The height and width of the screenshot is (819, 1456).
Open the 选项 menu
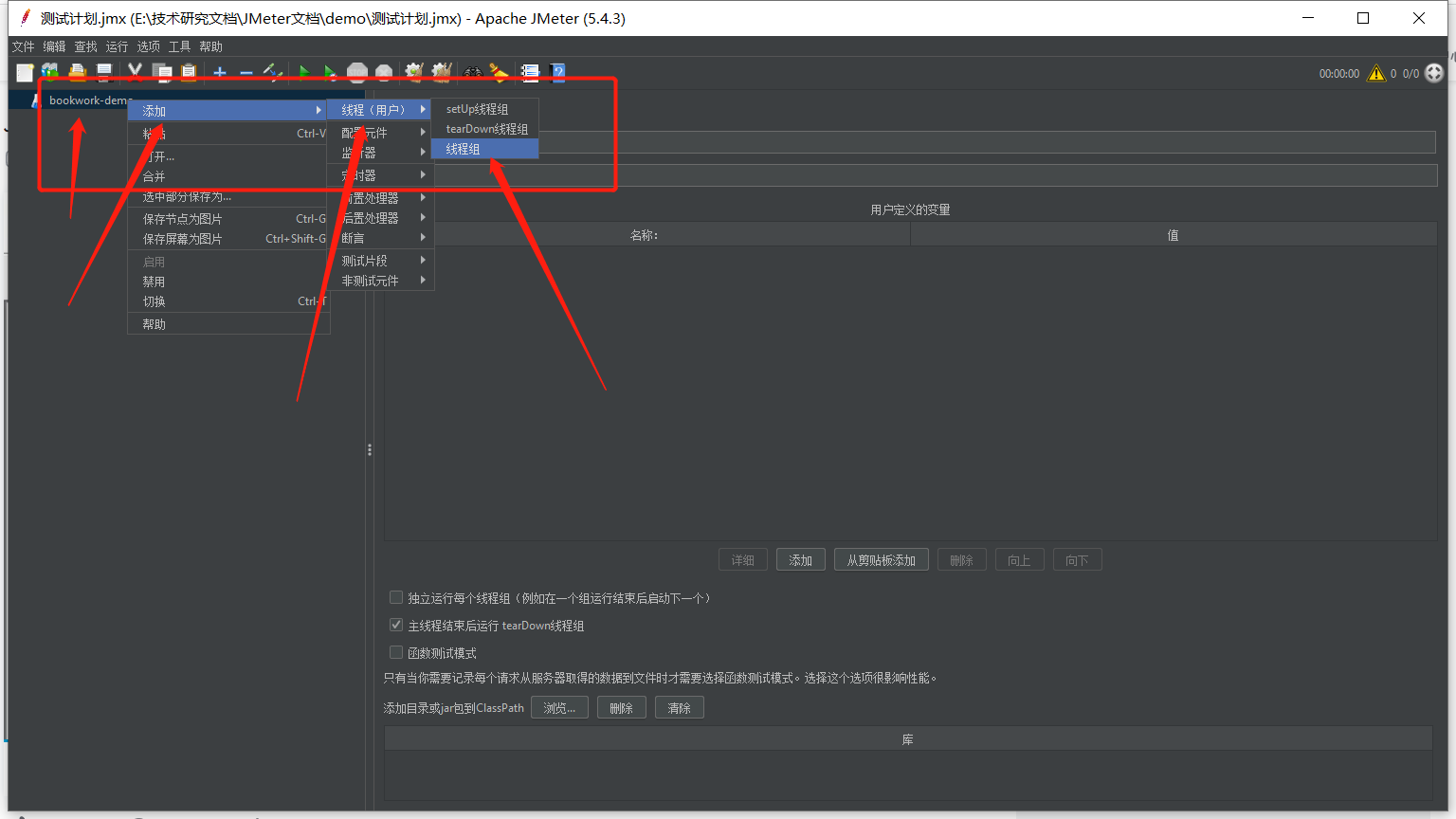148,46
